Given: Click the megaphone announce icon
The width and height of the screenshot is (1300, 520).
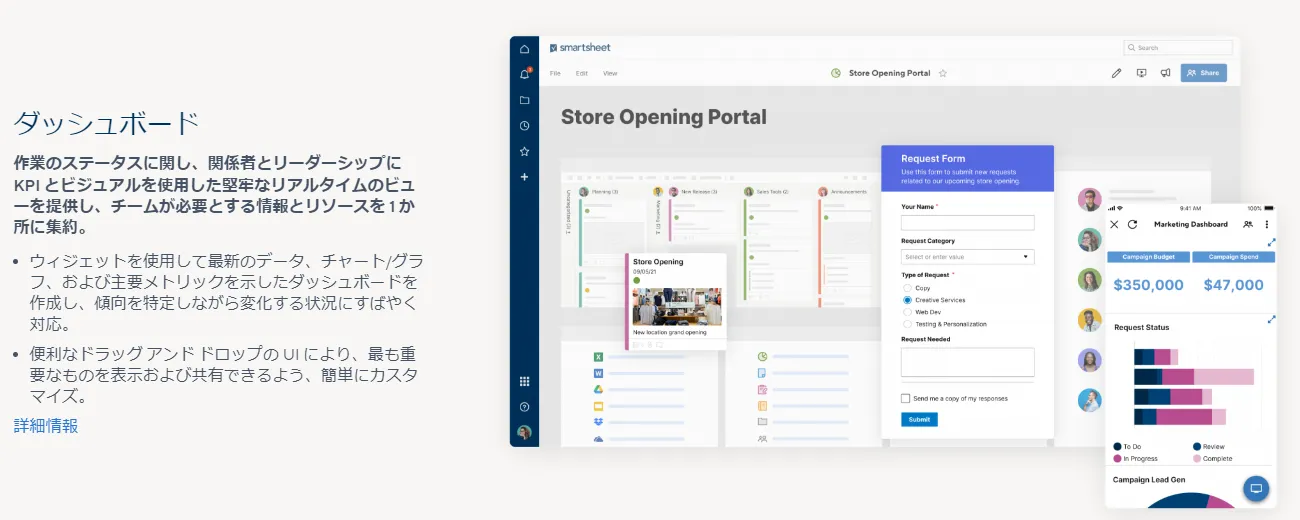Looking at the screenshot, I should [x=1165, y=73].
